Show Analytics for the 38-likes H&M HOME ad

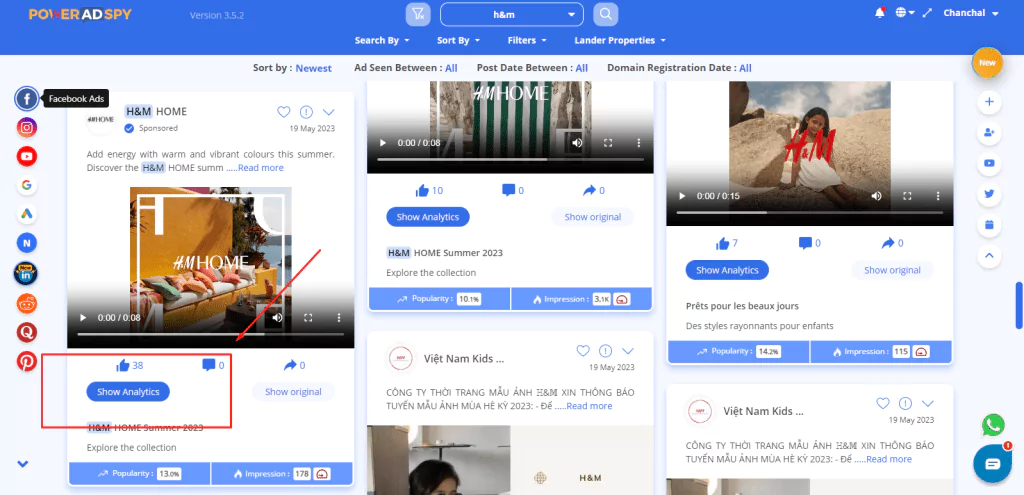coord(128,392)
